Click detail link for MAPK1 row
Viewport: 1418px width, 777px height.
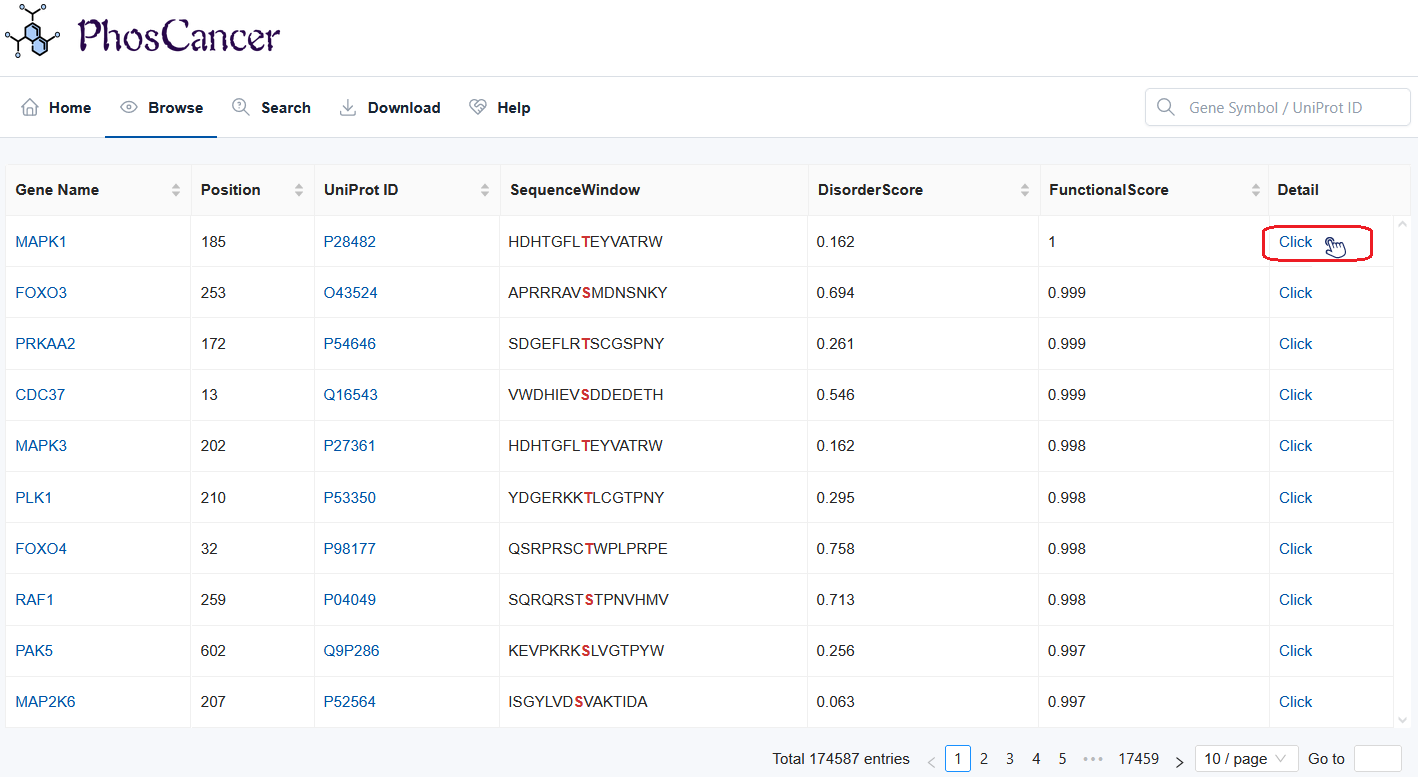tap(1295, 241)
